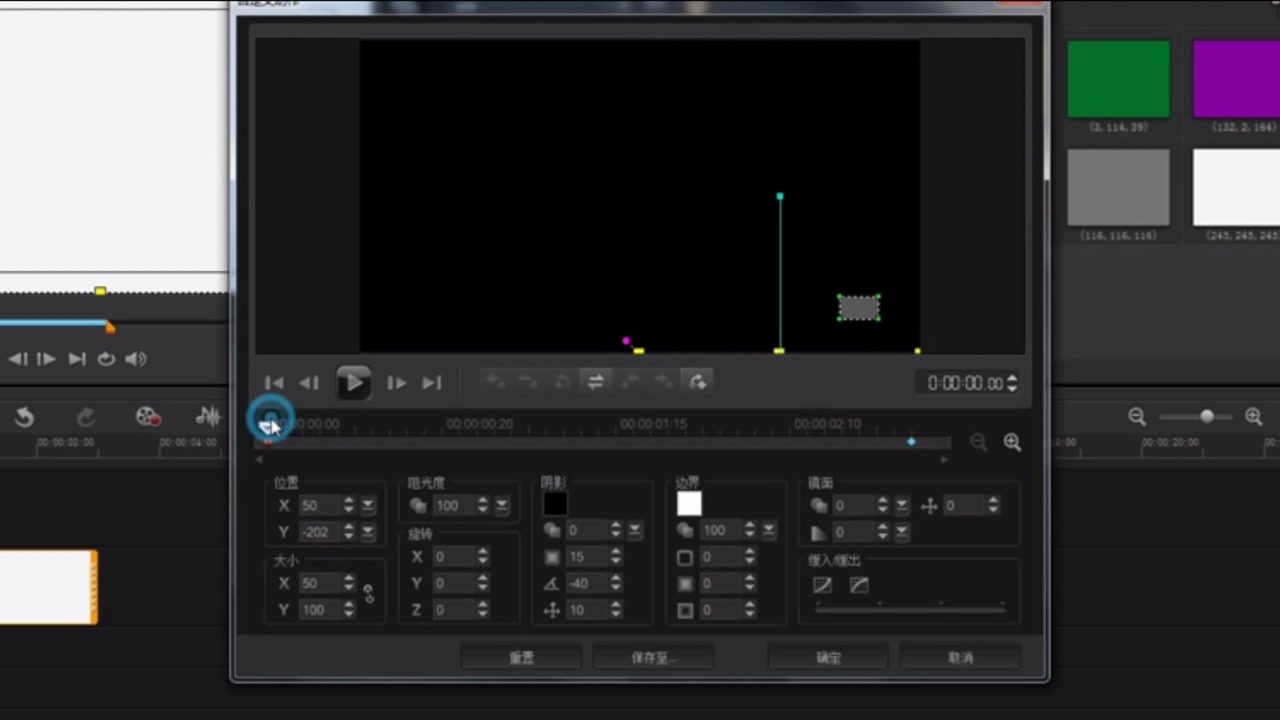Click the mirror opacity field
Screen dimensions: 1280x720
853,506
